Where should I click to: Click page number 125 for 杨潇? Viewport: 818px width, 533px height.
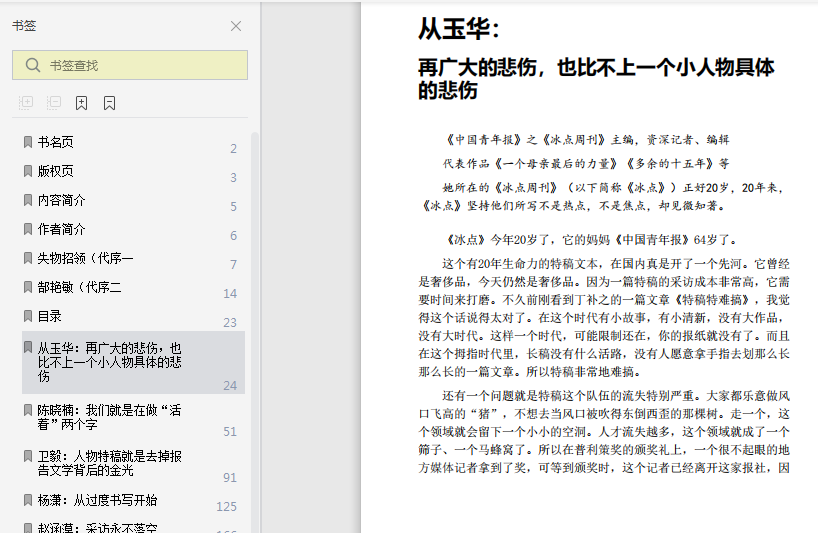click(226, 507)
